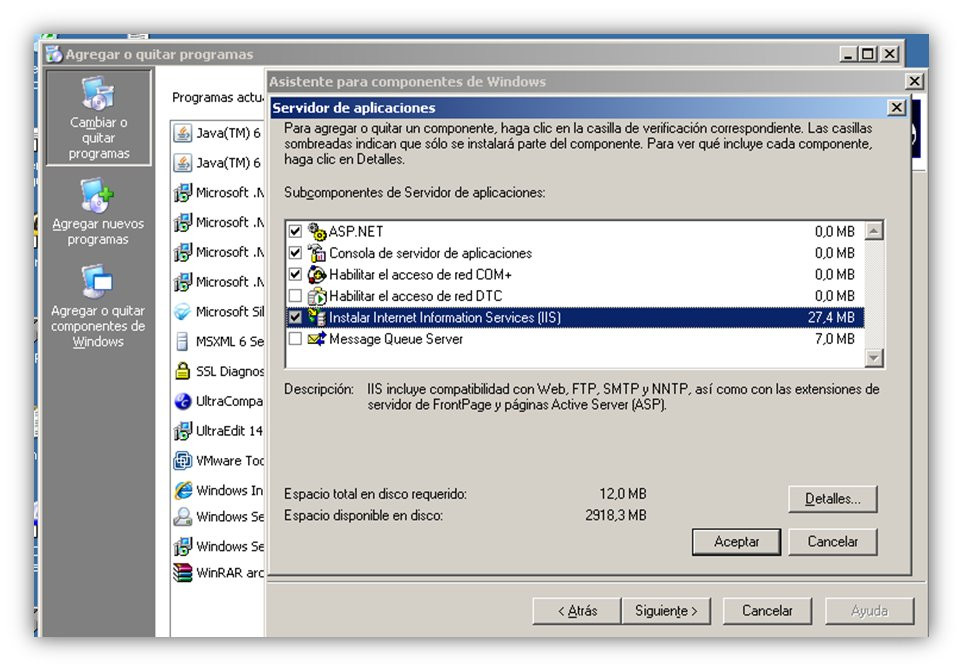
Task: Click Aceptar in Servidor de aplicaciones dialog
Action: [736, 542]
